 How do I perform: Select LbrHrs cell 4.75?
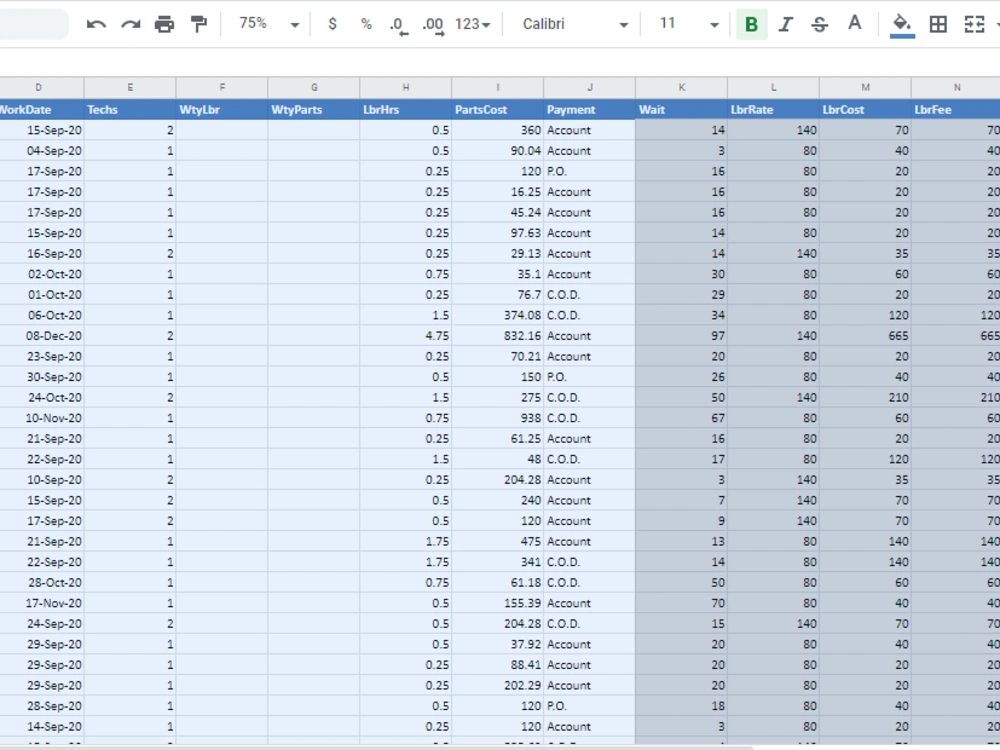406,335
